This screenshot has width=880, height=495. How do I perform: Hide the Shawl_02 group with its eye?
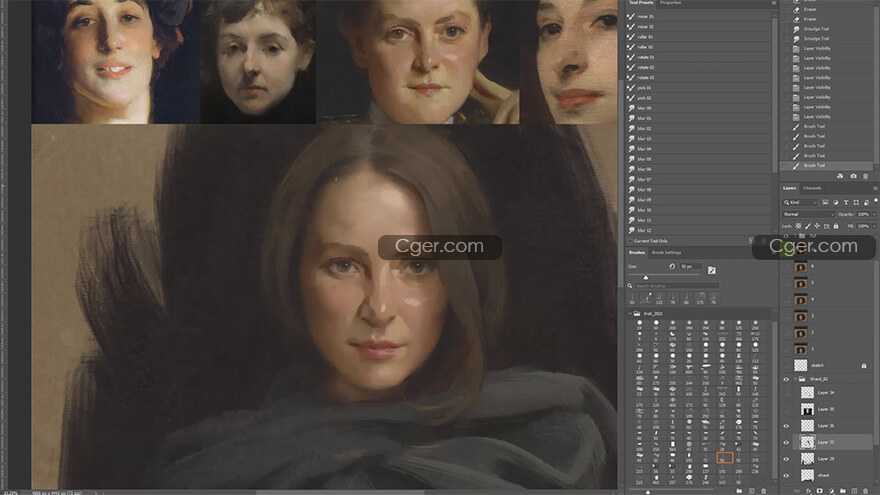click(786, 379)
